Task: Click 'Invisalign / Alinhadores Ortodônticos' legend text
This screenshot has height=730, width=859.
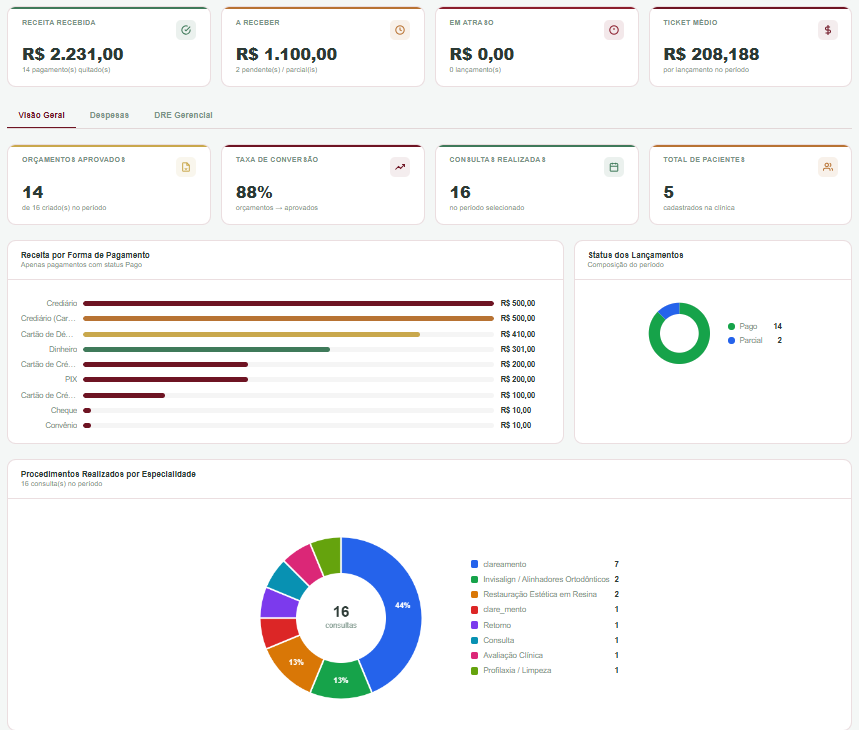Action: point(546,579)
